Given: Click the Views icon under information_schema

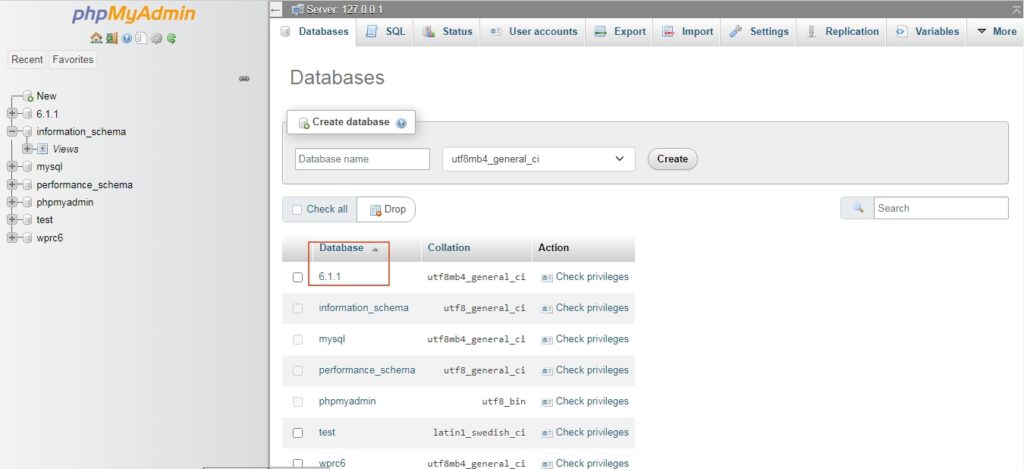Looking at the screenshot, I should coord(42,149).
